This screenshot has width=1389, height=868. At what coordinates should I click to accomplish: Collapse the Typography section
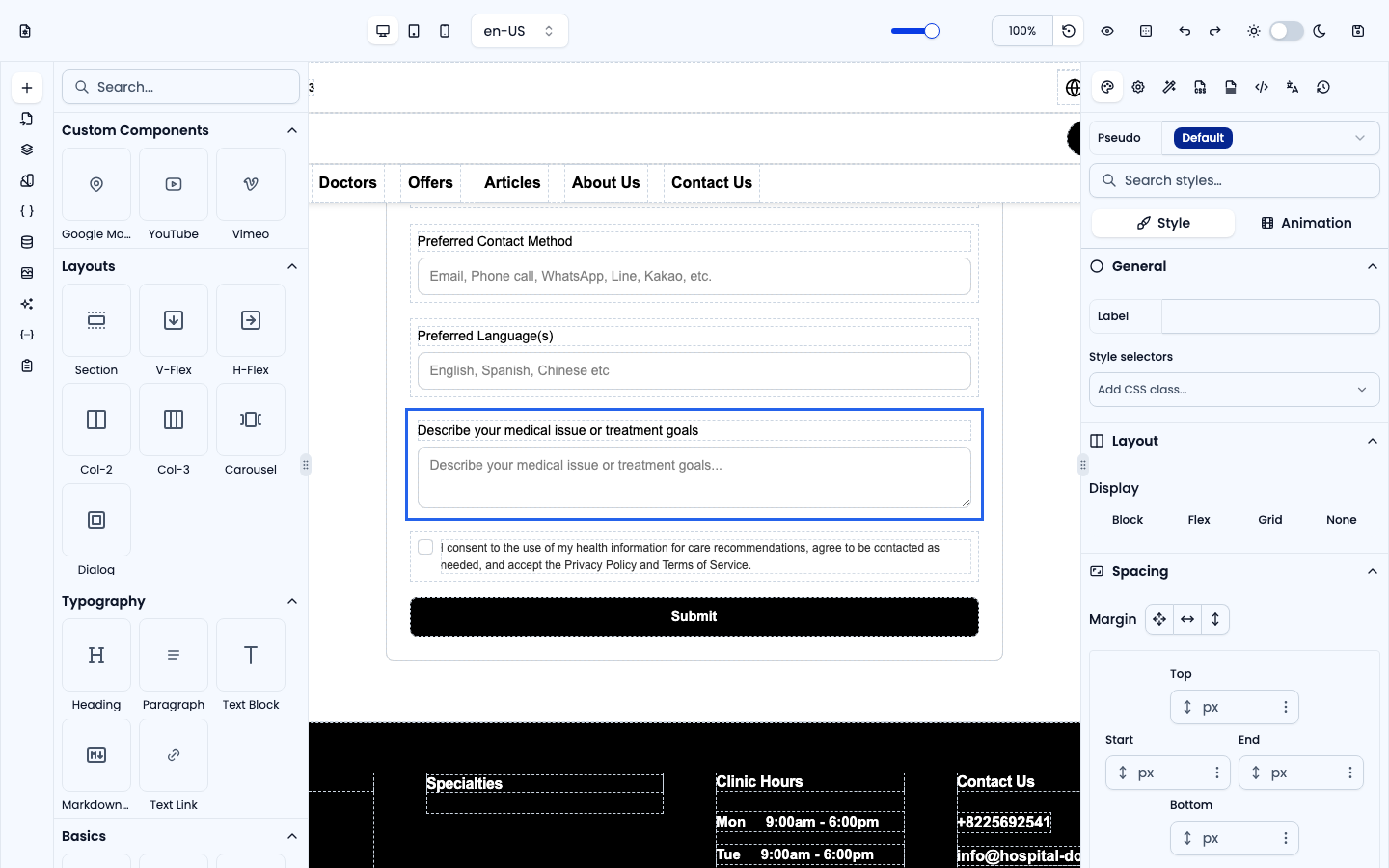tap(292, 601)
